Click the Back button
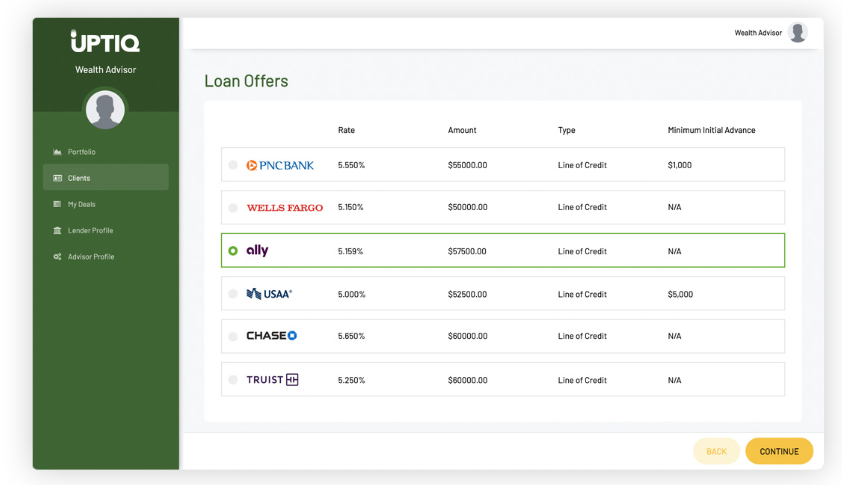Viewport: 842px width, 485px height. [716, 451]
